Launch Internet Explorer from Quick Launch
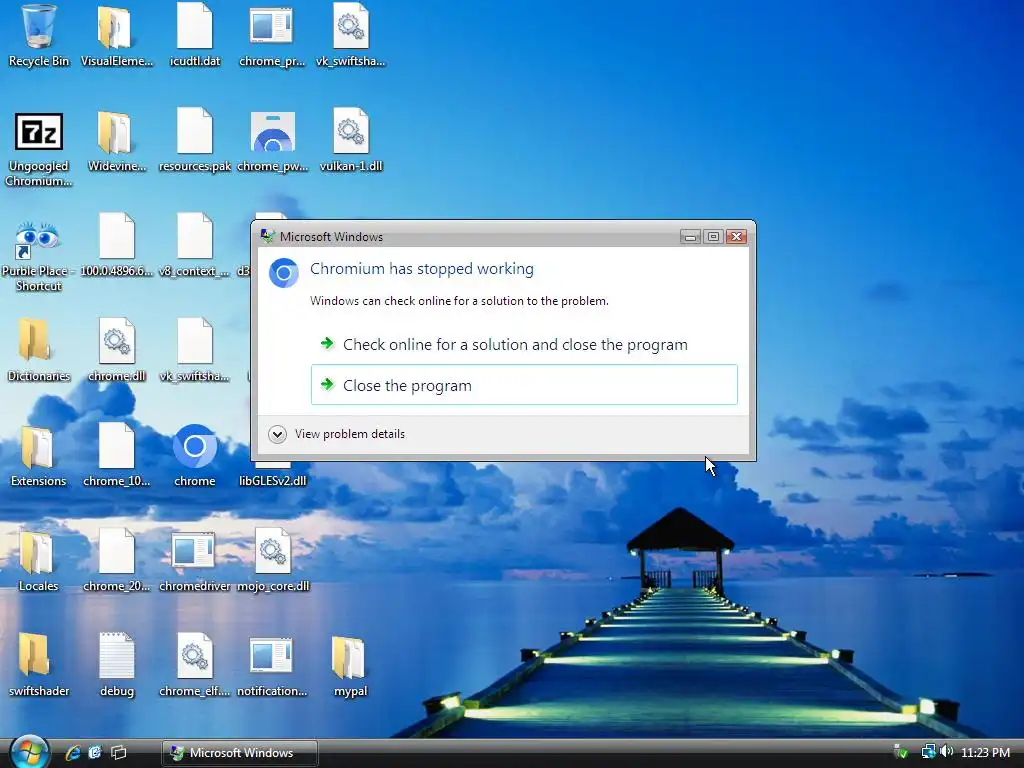 tap(72, 752)
